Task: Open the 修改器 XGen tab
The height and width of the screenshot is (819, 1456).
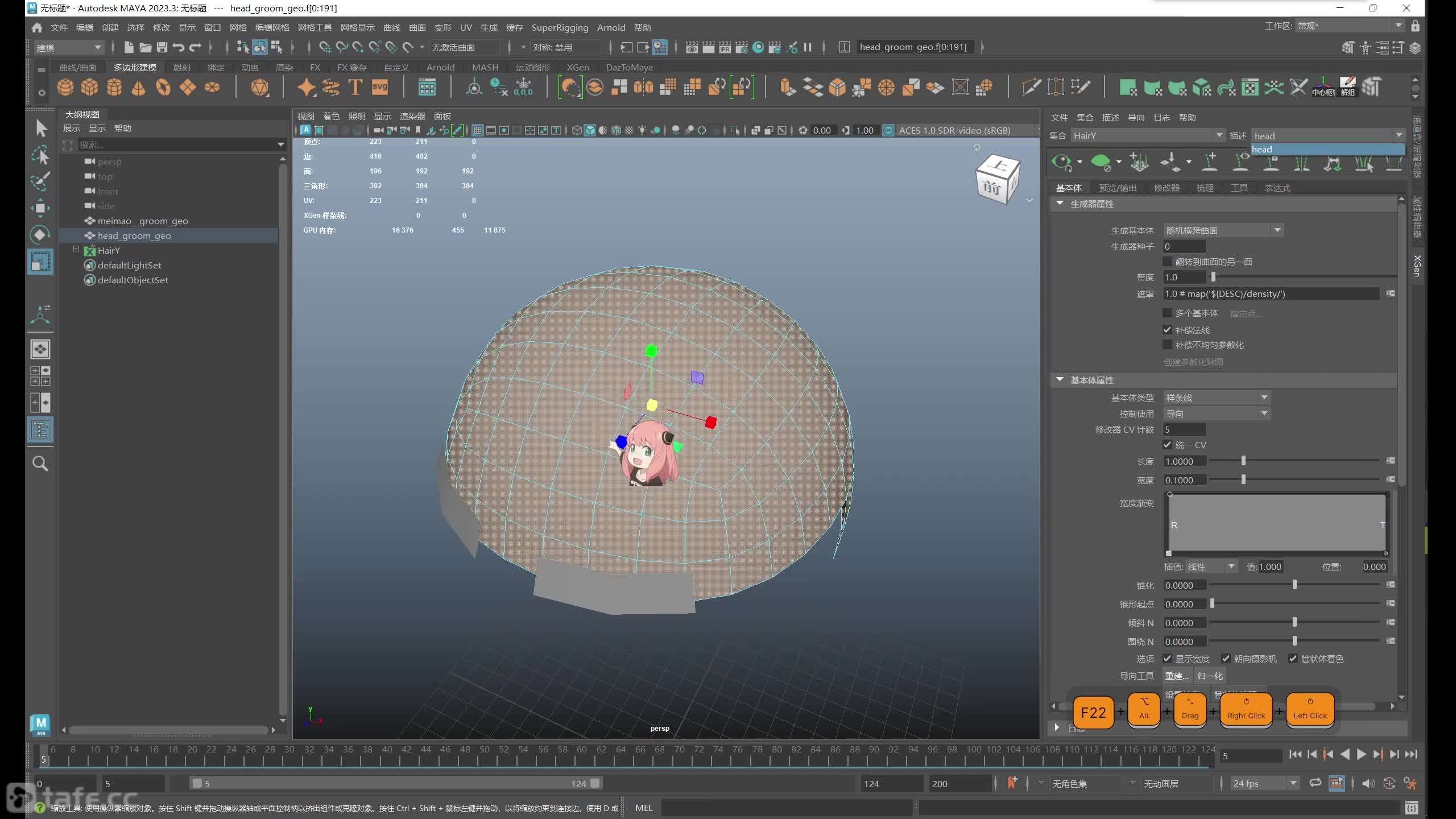Action: 1167,188
